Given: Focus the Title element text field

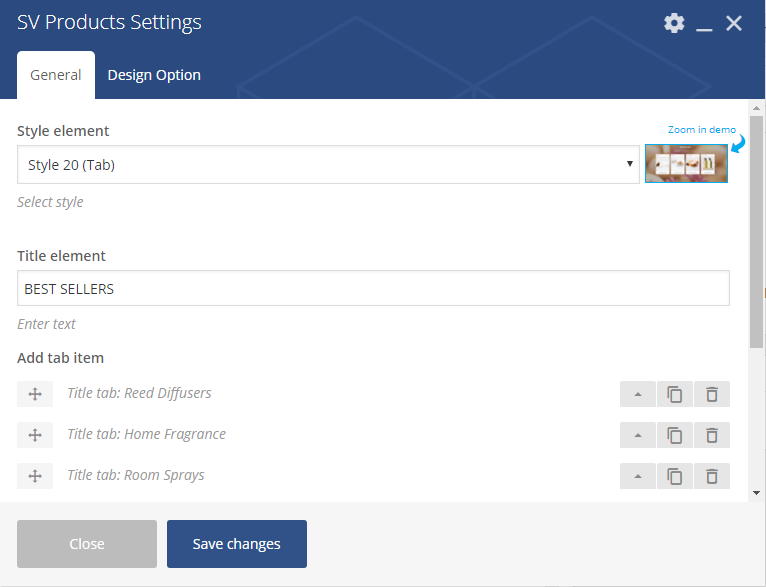Looking at the screenshot, I should (373, 288).
